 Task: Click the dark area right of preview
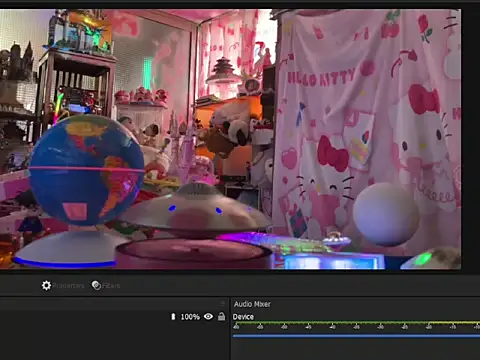[471, 140]
